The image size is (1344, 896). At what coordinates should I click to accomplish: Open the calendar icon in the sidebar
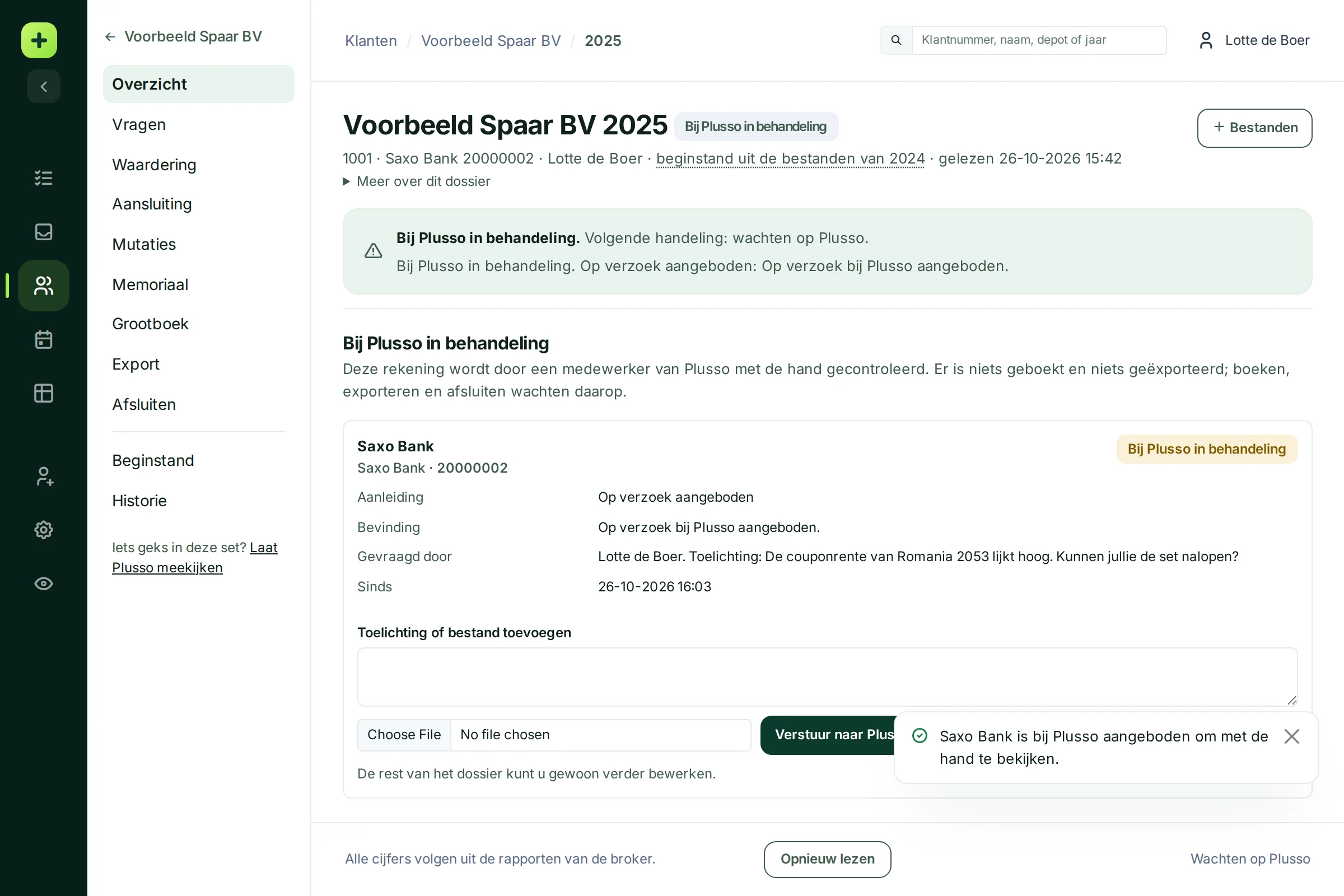pos(44,339)
